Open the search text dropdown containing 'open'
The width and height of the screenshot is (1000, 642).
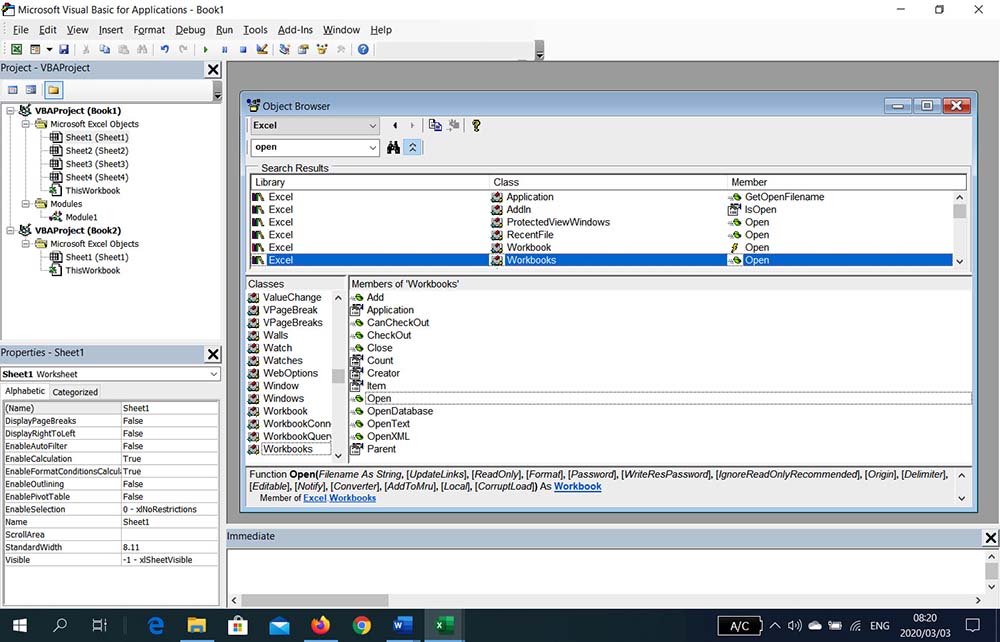pos(372,147)
